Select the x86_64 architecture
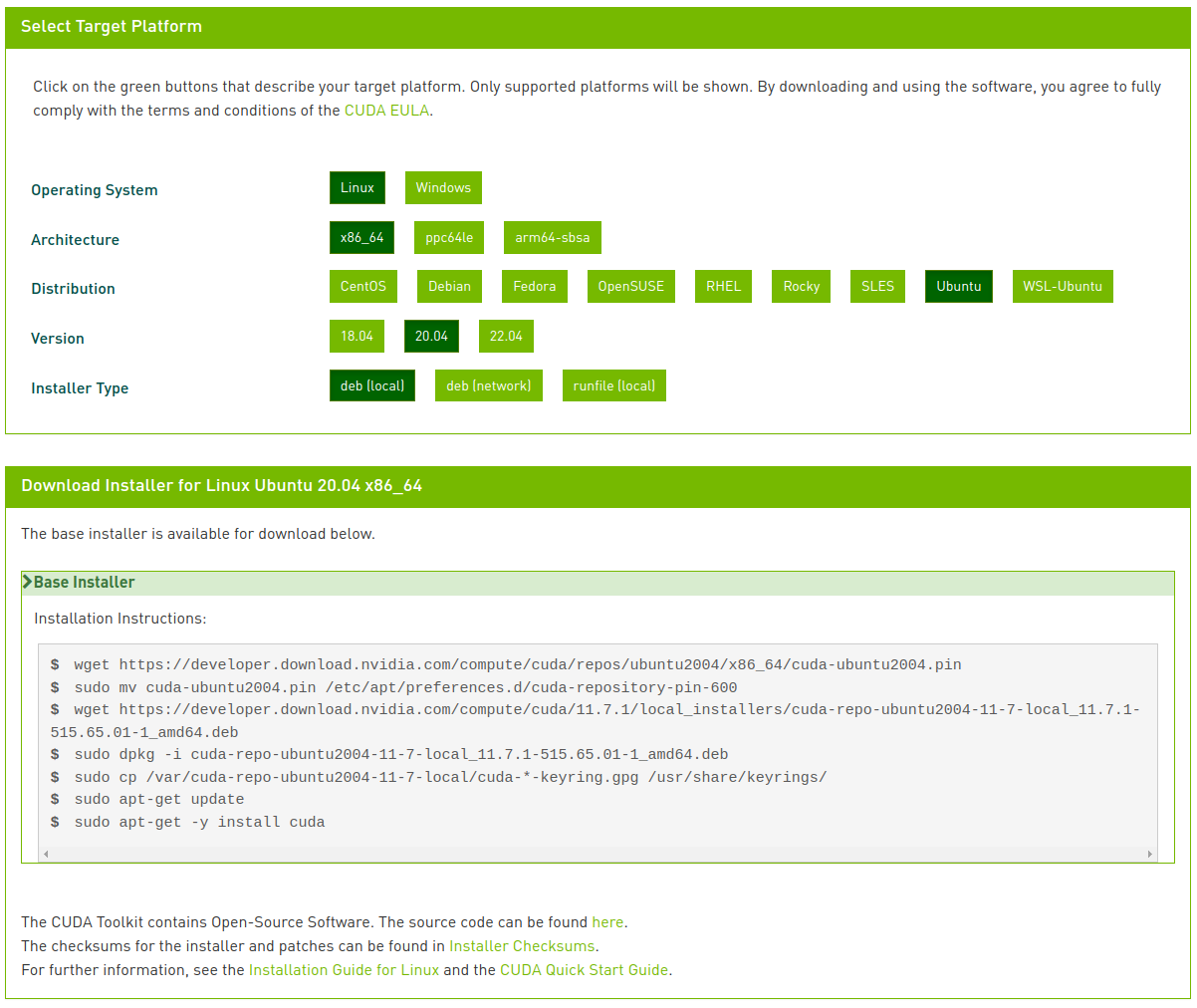The width and height of the screenshot is (1197, 1008). tap(361, 237)
